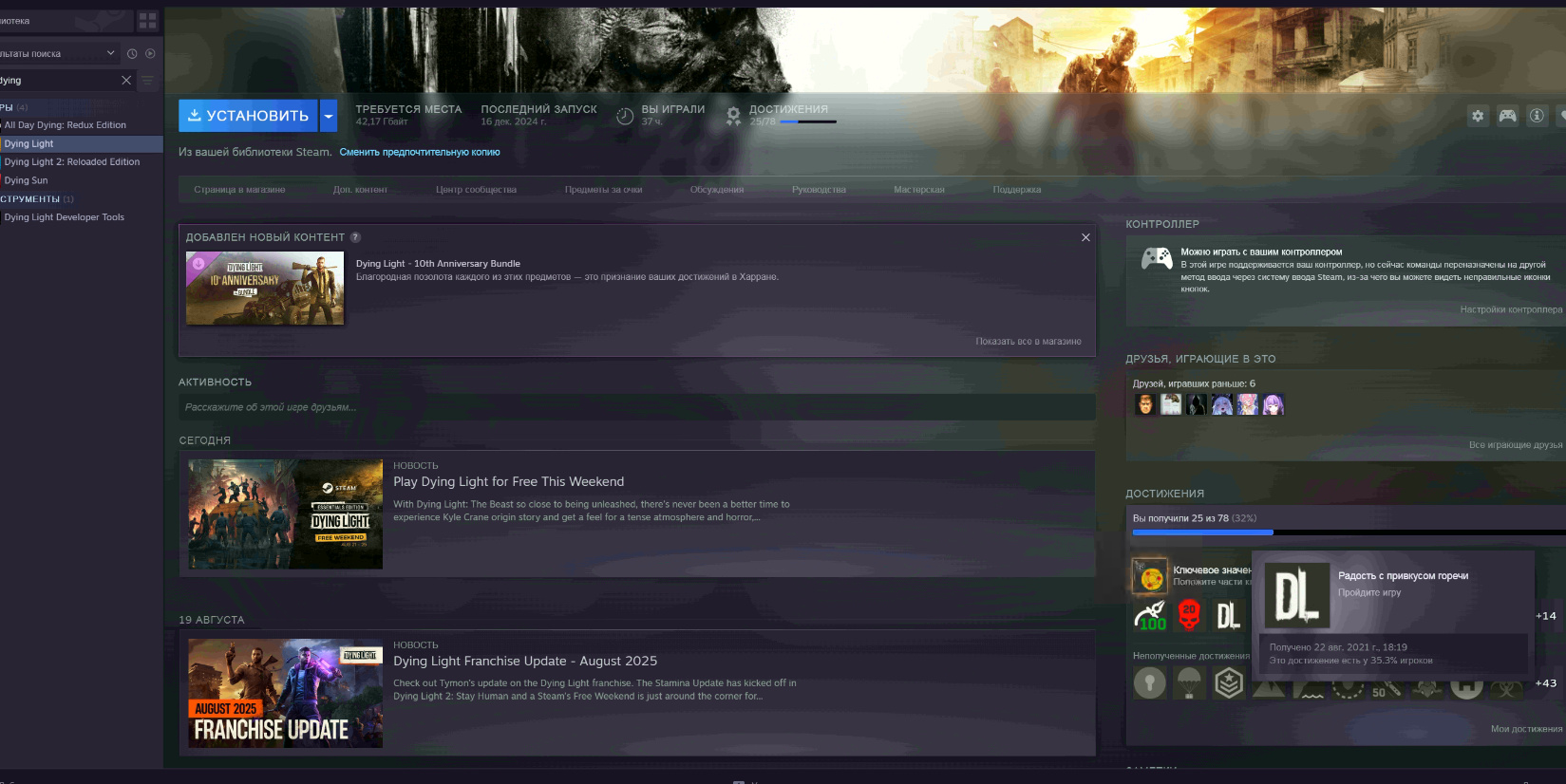This screenshot has height=784, width=1566.
Task: Switch the library to grid view icon
Action: pos(147,20)
